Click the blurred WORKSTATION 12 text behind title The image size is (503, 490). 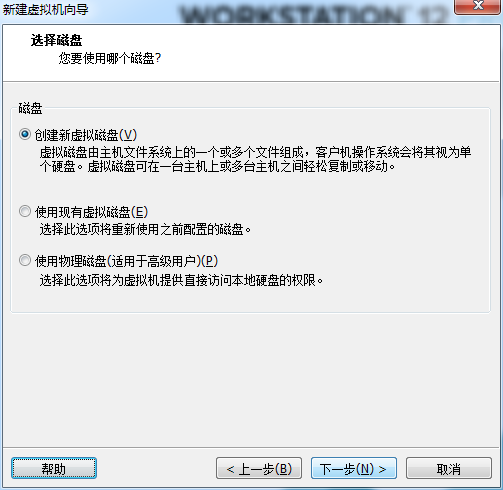313,15
